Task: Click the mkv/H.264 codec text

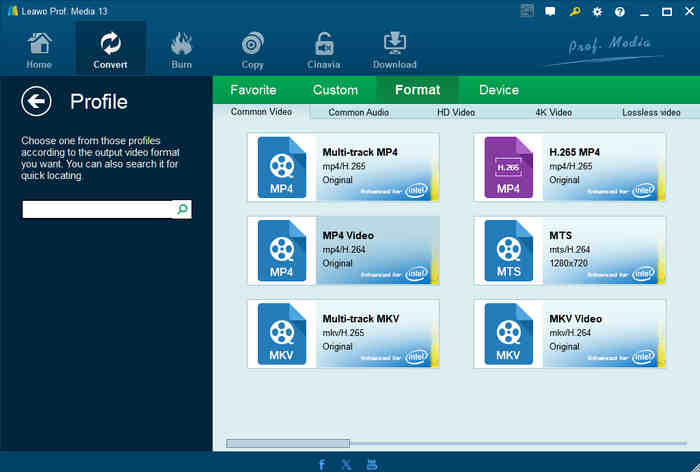Action: point(570,333)
